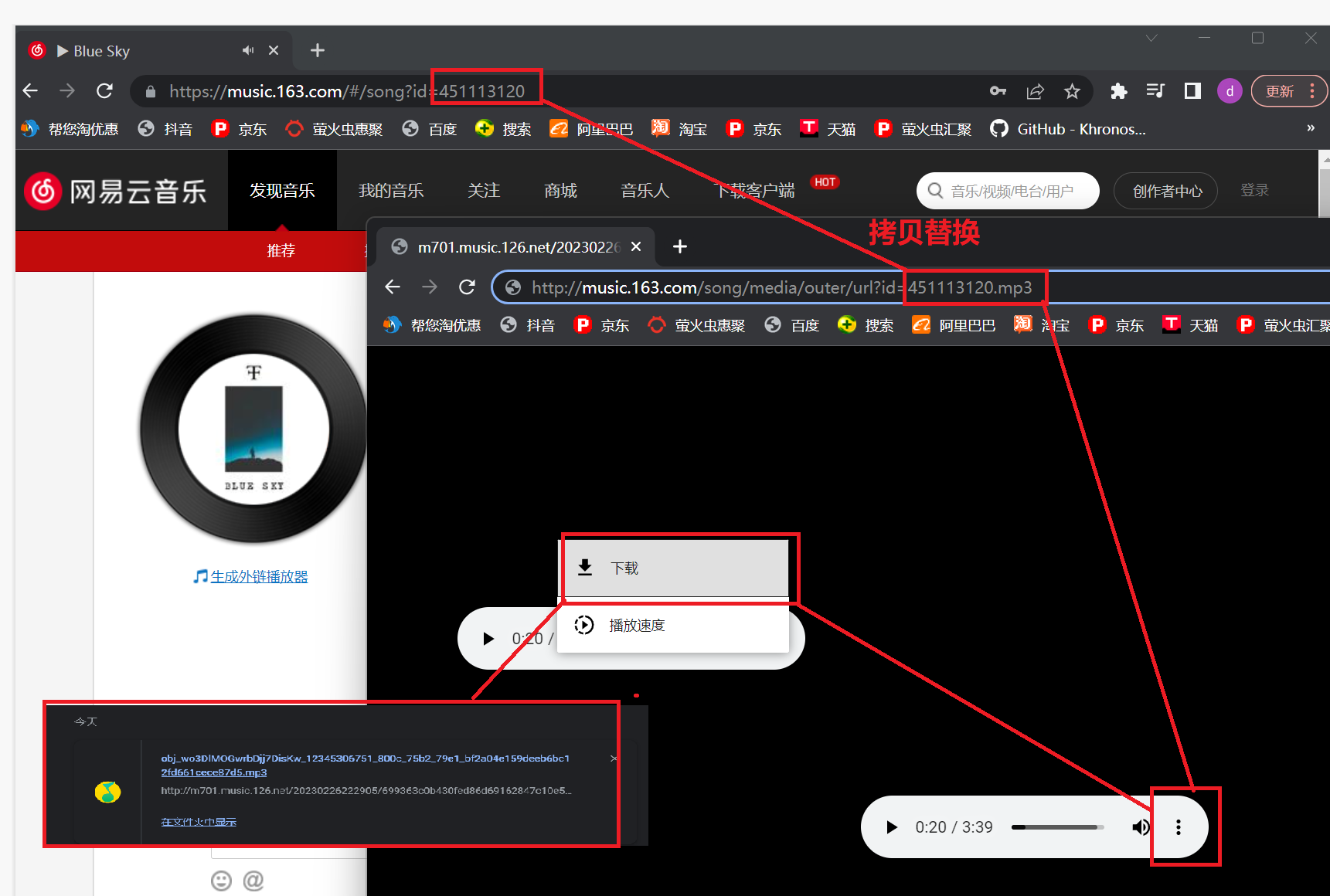Click the address bar with 451113120.mp3 URL
1330x896 pixels.
pyautogui.click(x=910, y=287)
